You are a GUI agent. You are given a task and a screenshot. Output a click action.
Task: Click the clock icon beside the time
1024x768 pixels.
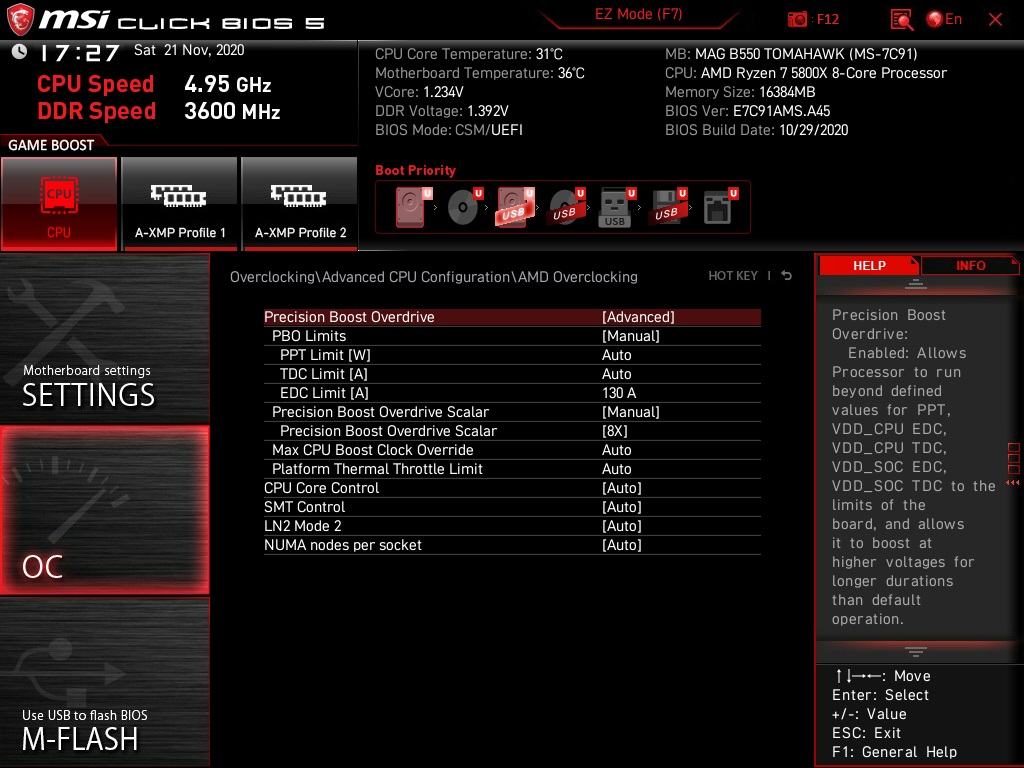[x=20, y=52]
